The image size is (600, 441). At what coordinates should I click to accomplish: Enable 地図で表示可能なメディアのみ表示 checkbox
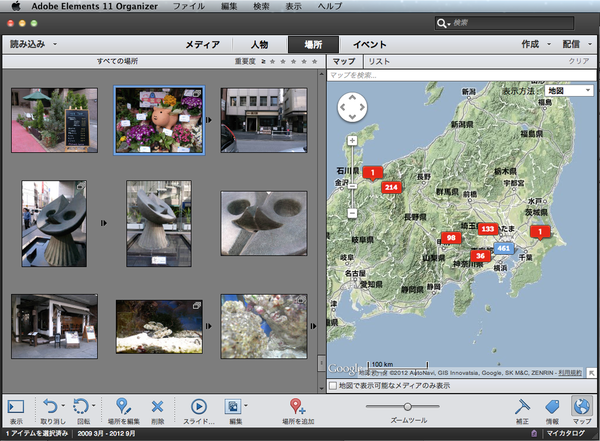pyautogui.click(x=333, y=385)
